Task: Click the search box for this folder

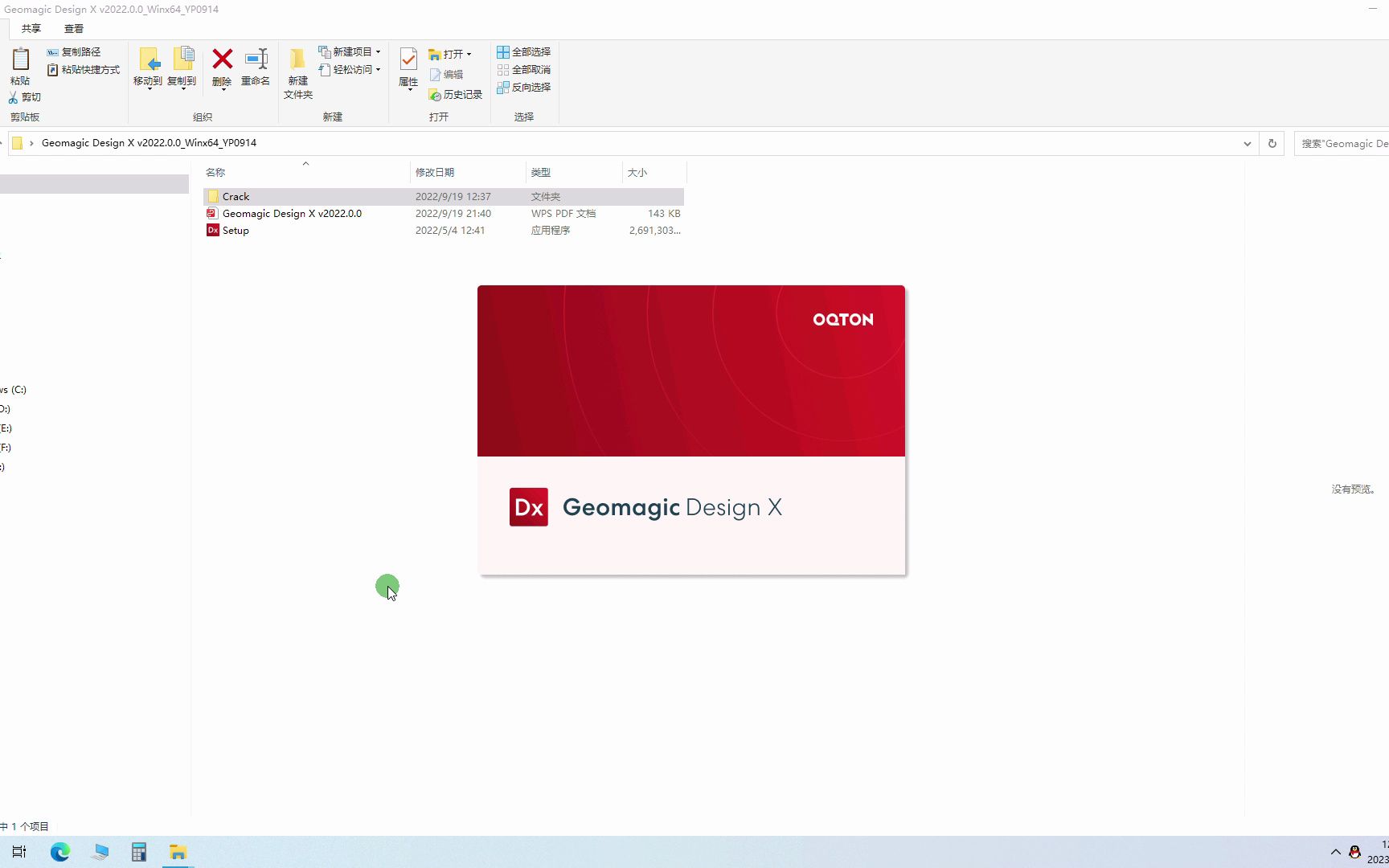Action: tap(1342, 144)
